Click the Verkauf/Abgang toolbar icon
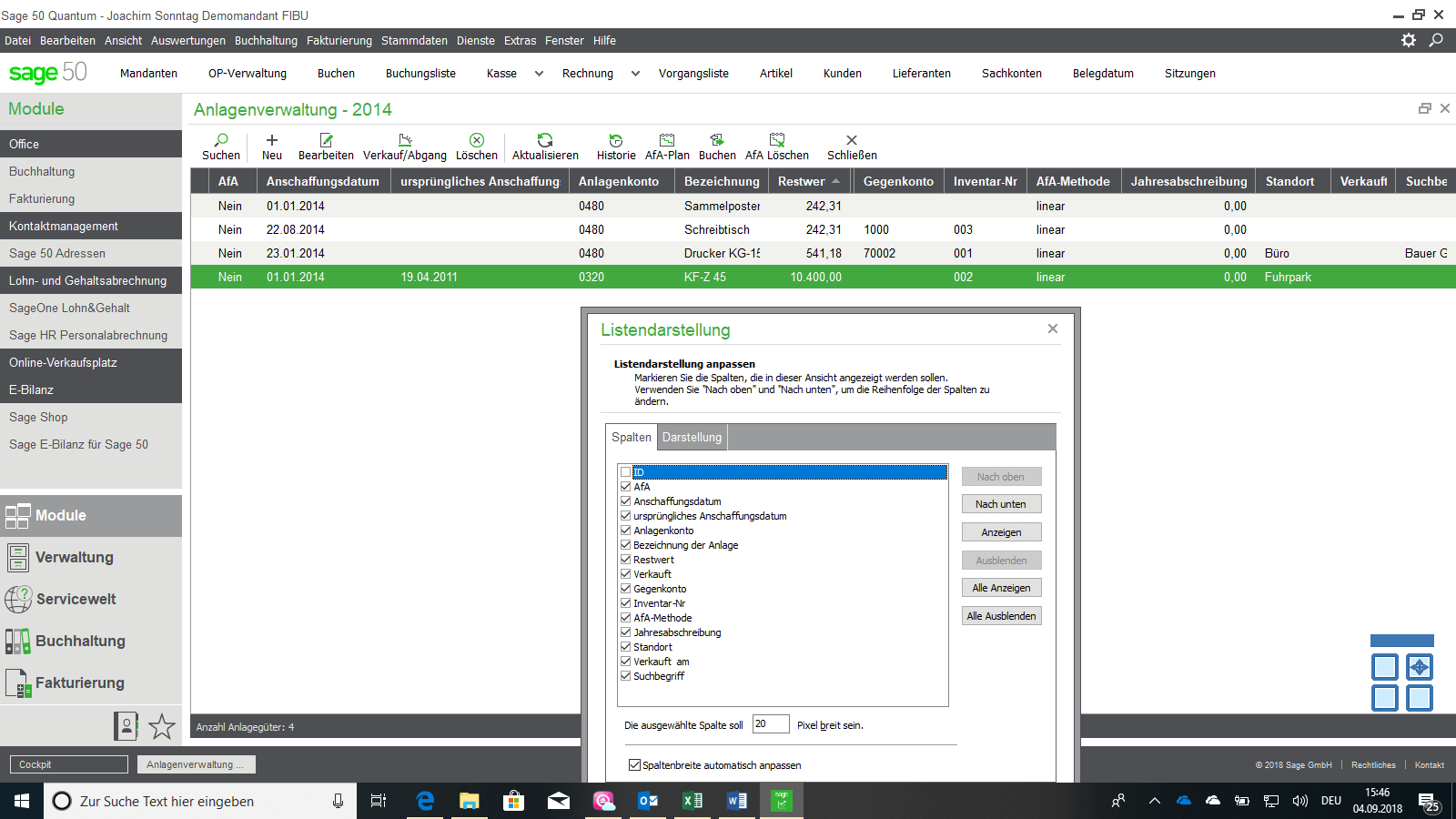1456x819 pixels. coord(405,140)
